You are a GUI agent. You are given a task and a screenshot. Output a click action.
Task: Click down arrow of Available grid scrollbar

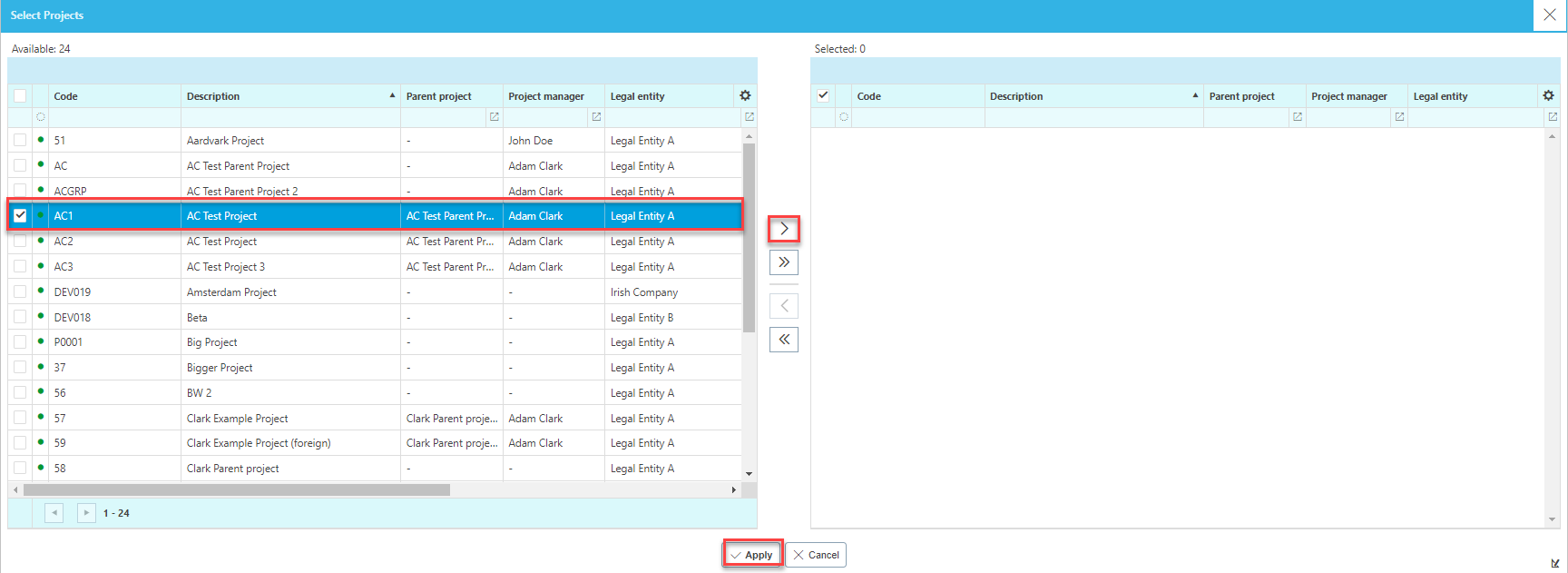pos(749,473)
